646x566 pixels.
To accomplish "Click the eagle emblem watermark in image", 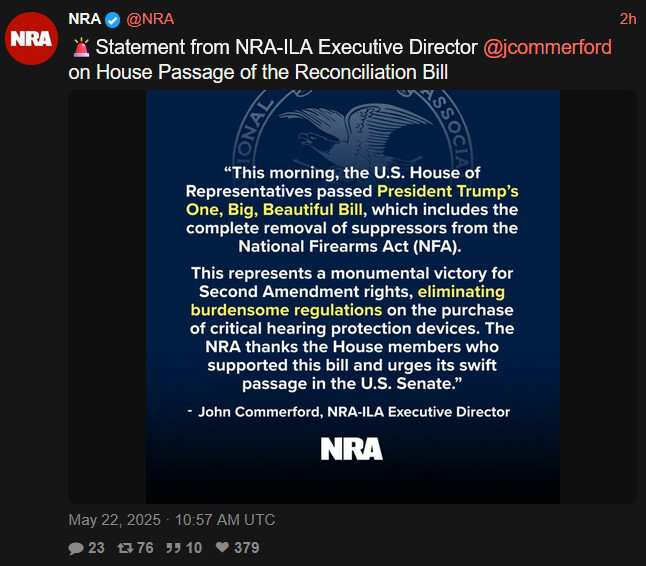I will pos(353,130).
